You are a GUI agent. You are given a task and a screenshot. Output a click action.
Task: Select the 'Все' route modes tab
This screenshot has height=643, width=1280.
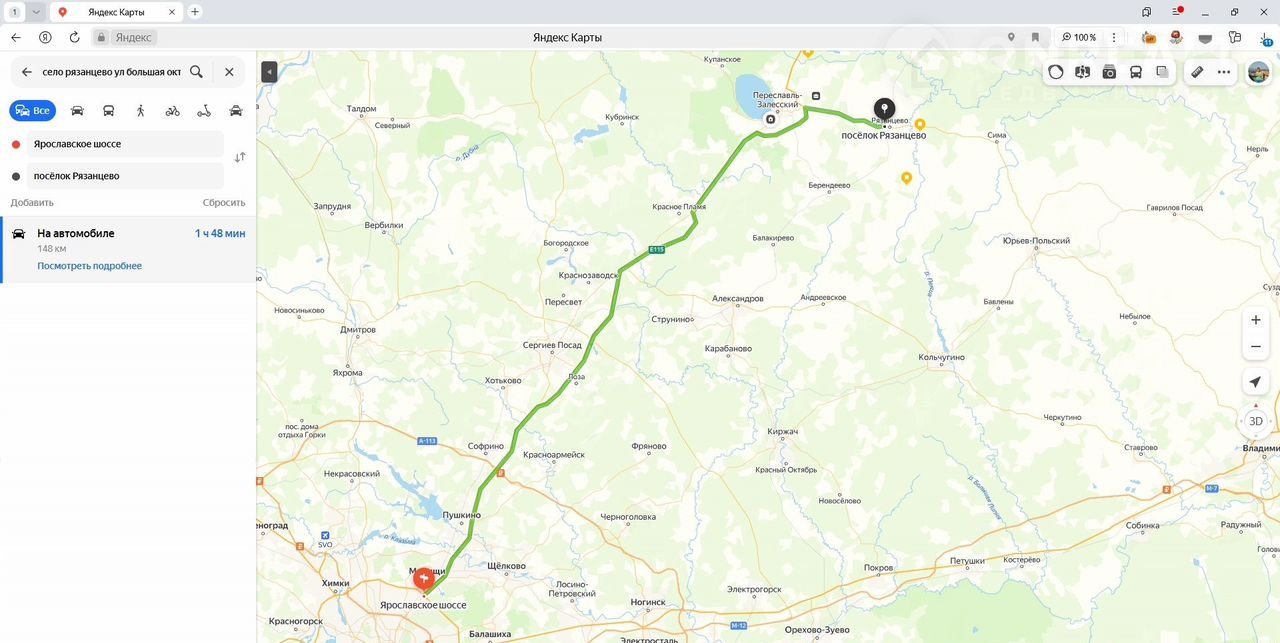point(32,111)
